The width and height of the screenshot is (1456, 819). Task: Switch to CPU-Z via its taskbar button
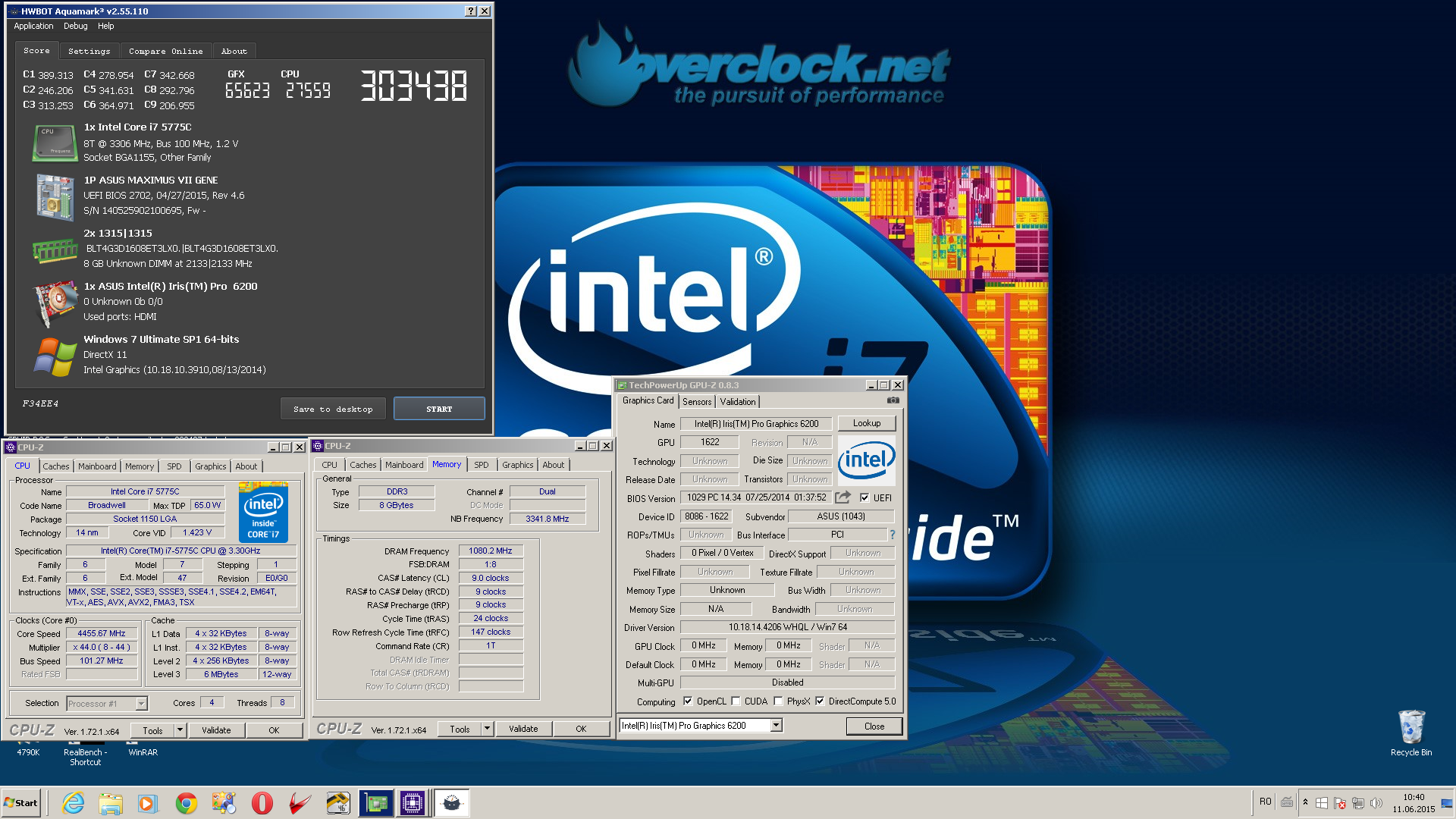tap(413, 803)
